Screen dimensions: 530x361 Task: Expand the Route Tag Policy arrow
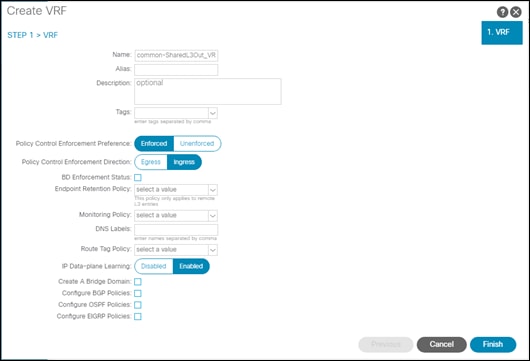pos(213,250)
